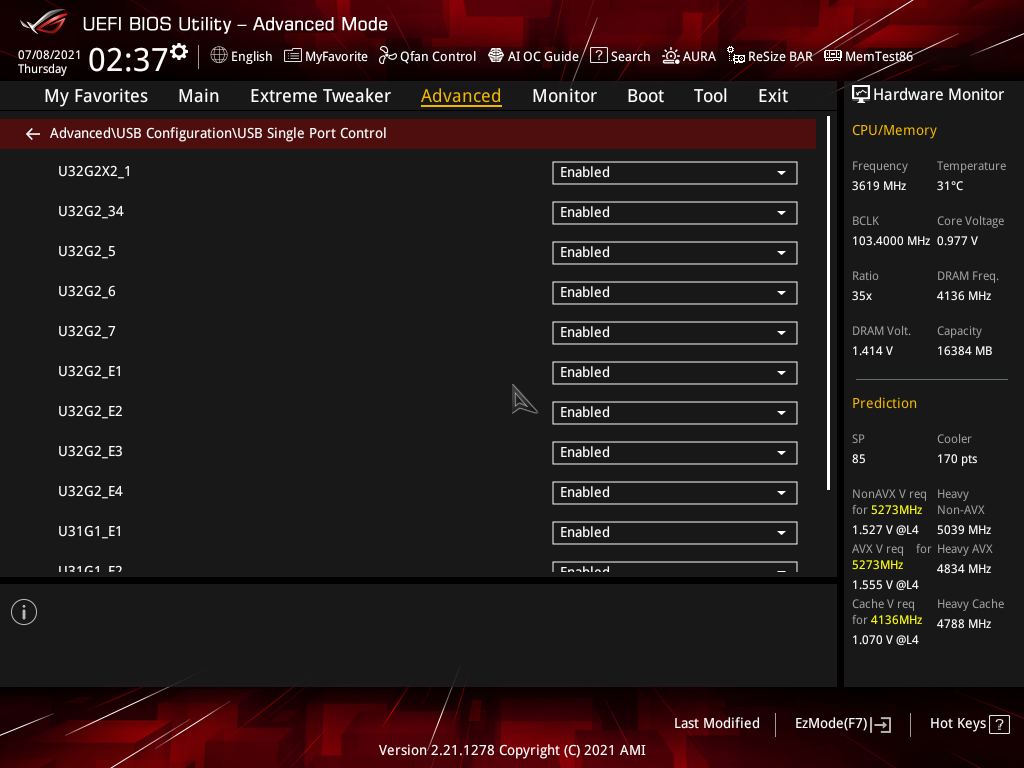Open the Exit tab
This screenshot has height=768, width=1024.
tap(773, 96)
